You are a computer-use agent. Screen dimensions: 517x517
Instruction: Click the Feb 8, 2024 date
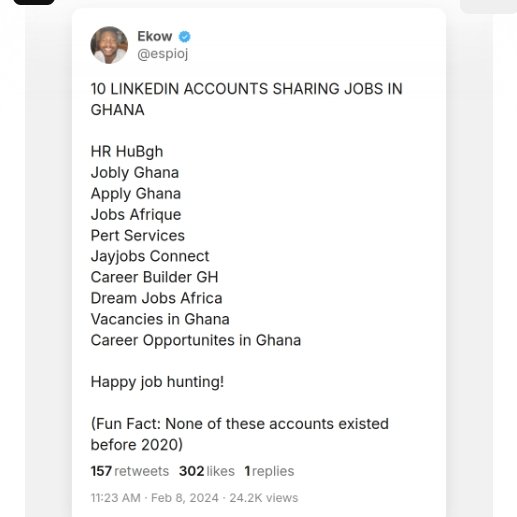click(185, 498)
